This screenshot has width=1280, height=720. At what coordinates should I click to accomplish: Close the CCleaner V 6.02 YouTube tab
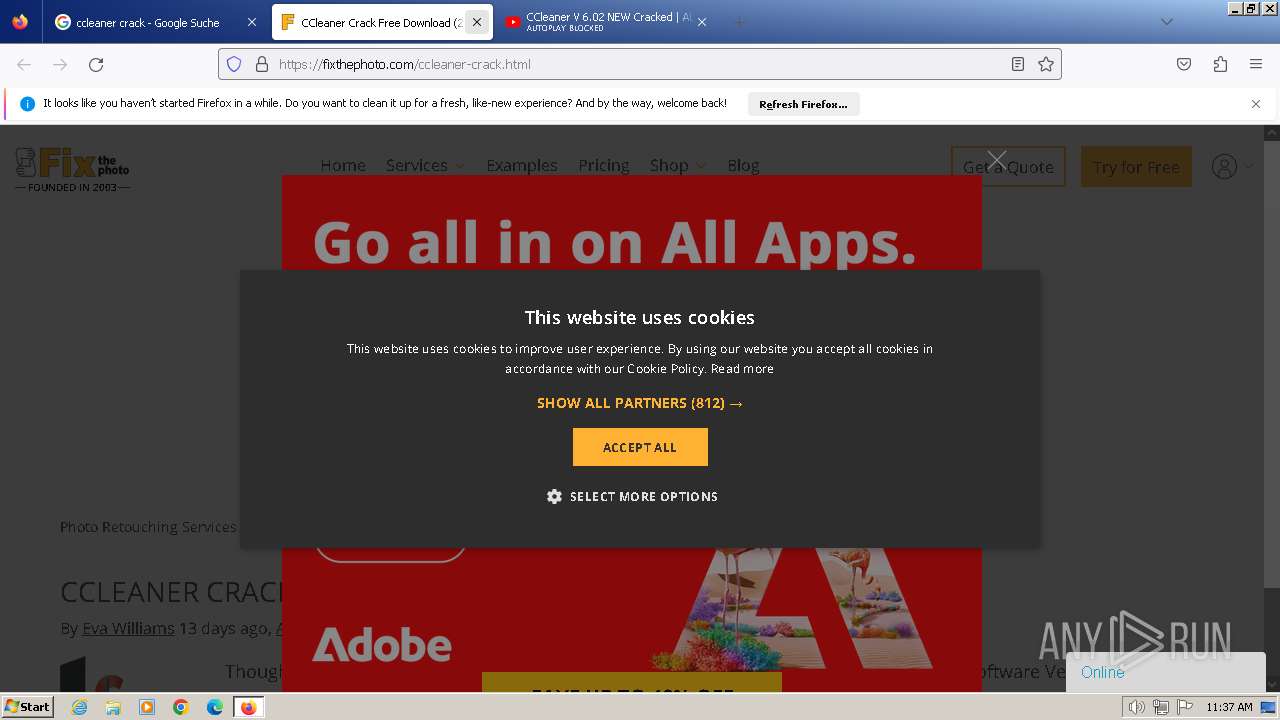(702, 22)
